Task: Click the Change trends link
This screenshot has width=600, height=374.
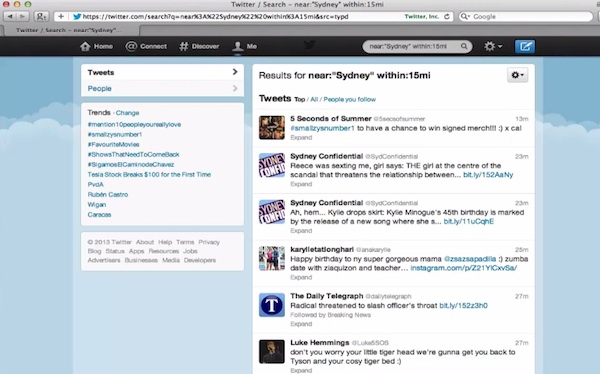Action: coord(127,113)
